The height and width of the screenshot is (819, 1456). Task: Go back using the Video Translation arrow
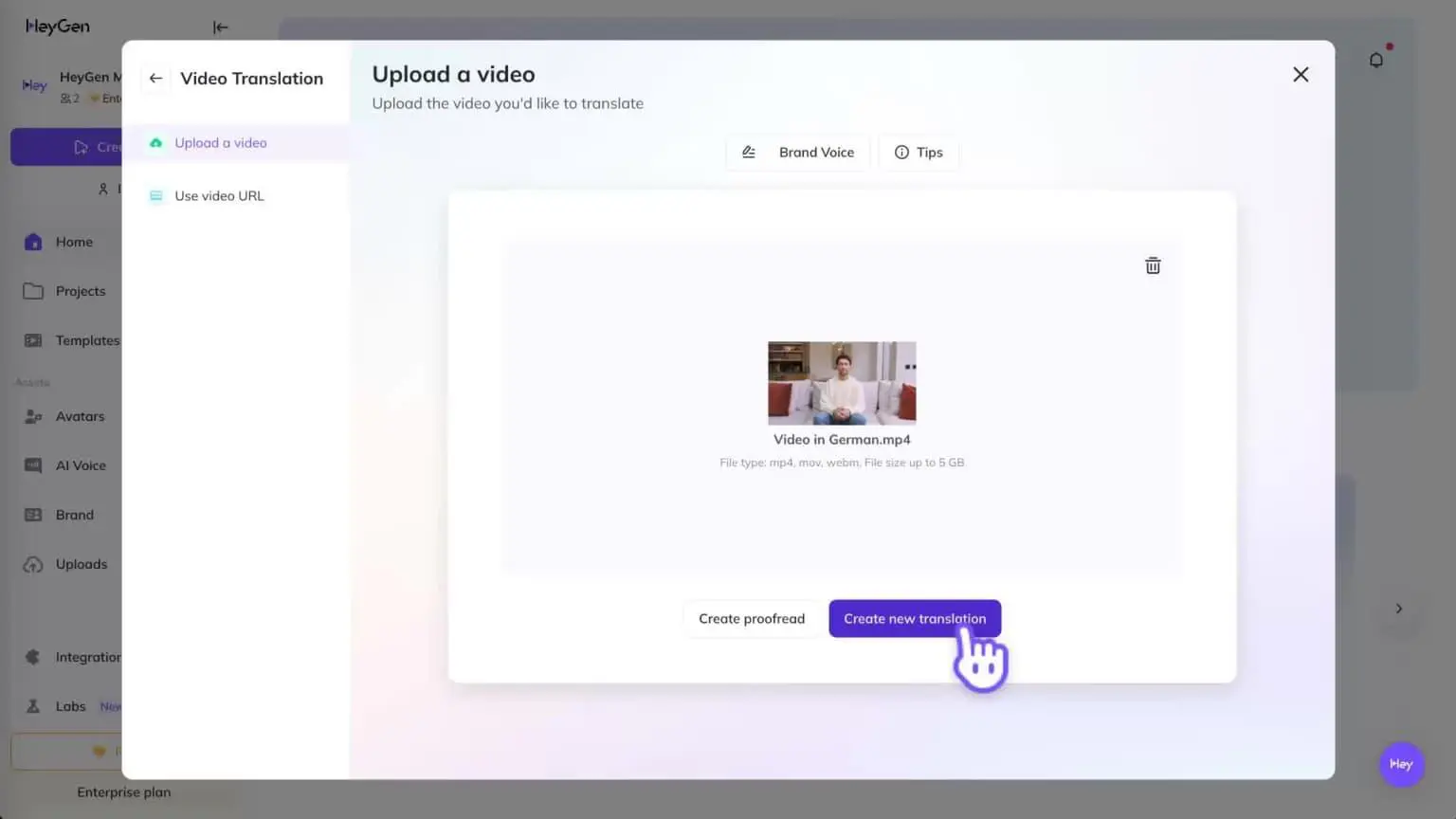(155, 79)
